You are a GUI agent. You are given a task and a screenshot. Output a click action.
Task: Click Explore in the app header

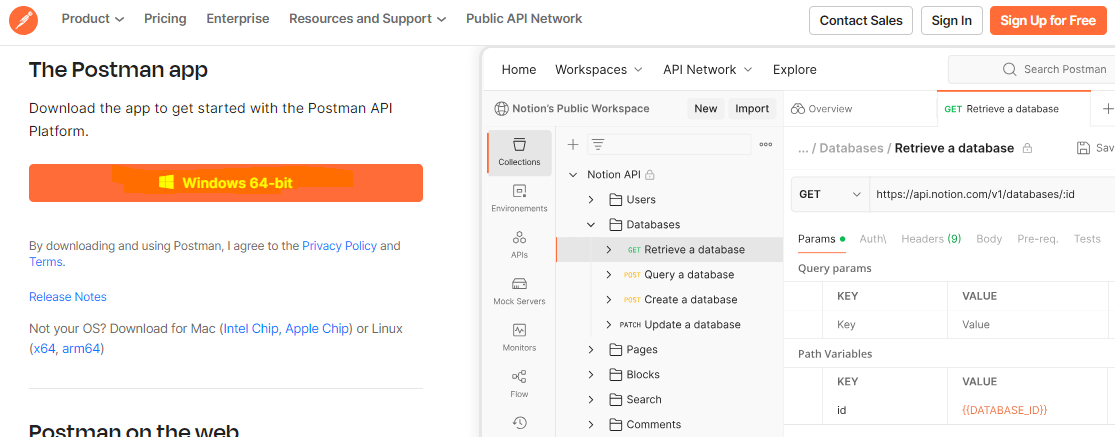794,70
